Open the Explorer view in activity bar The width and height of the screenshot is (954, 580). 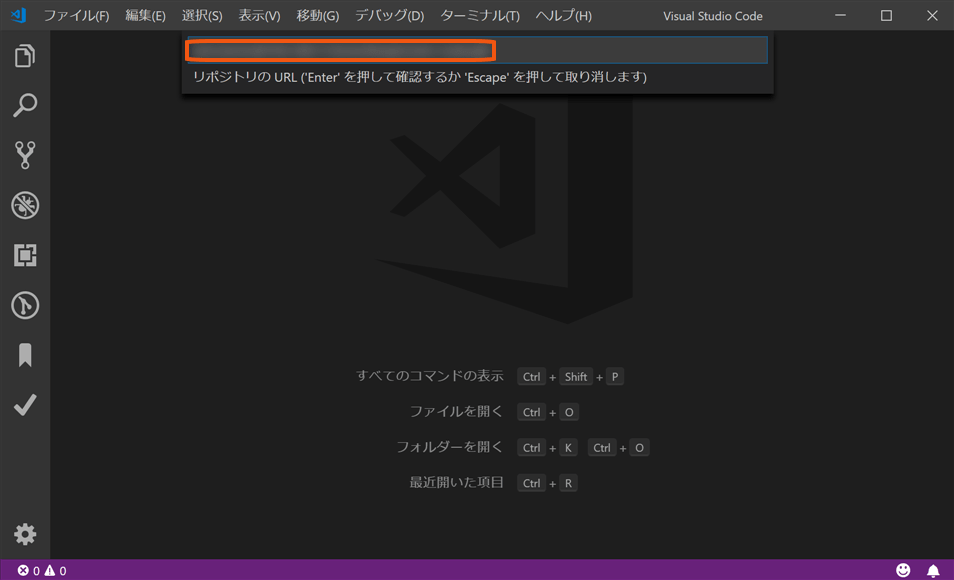25,56
